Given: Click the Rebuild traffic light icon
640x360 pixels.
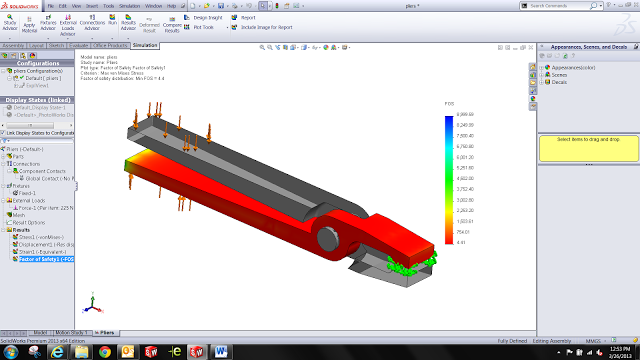Looking at the screenshot, I should coord(277,6).
